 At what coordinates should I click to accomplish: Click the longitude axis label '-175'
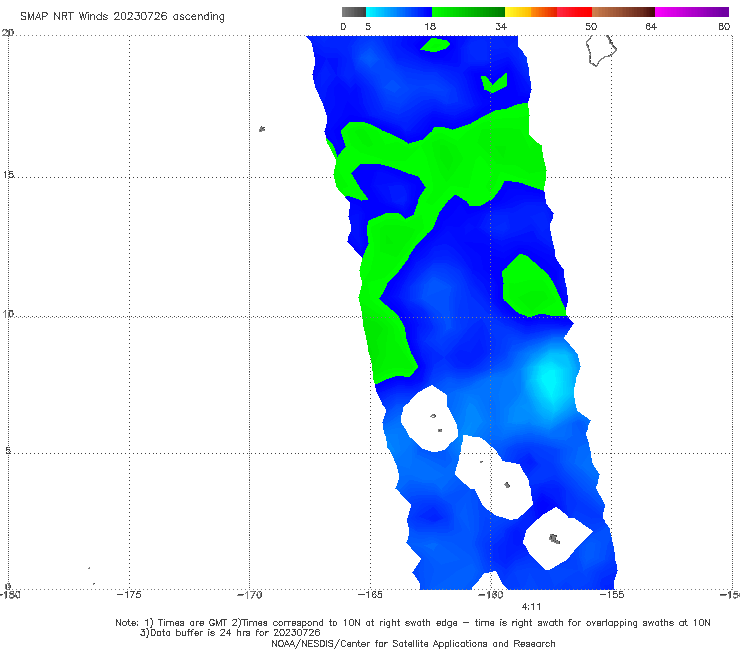coord(129,595)
